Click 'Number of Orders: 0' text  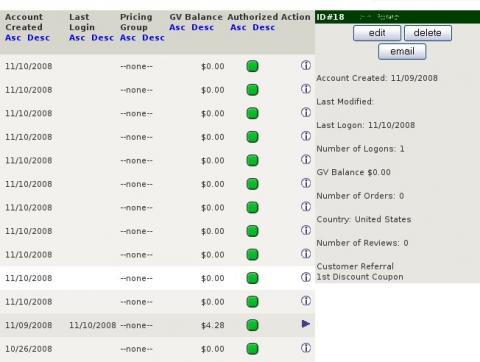pos(360,196)
